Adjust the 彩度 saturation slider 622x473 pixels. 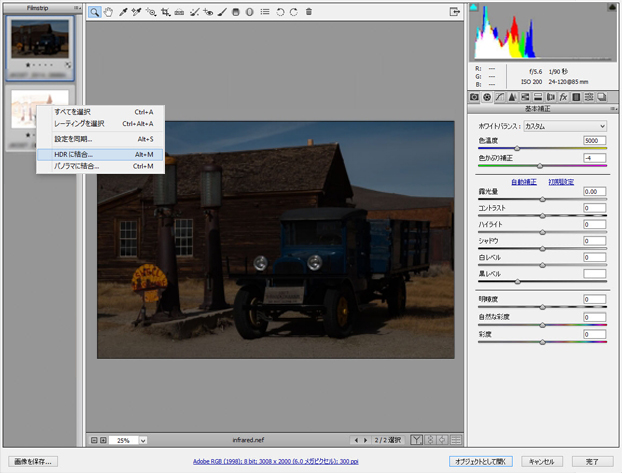pyautogui.click(x=542, y=342)
